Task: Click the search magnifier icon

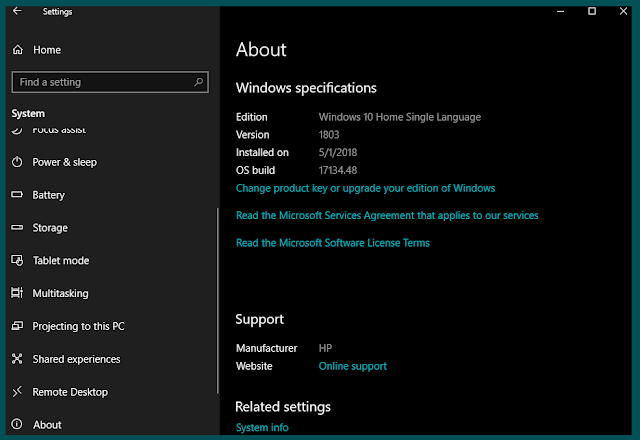Action: click(x=198, y=82)
